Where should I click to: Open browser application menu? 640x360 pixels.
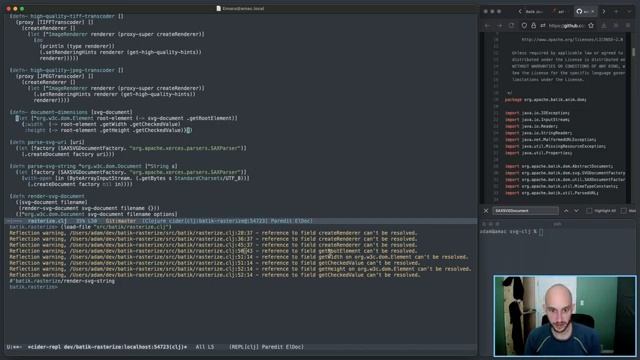[x=628, y=25]
